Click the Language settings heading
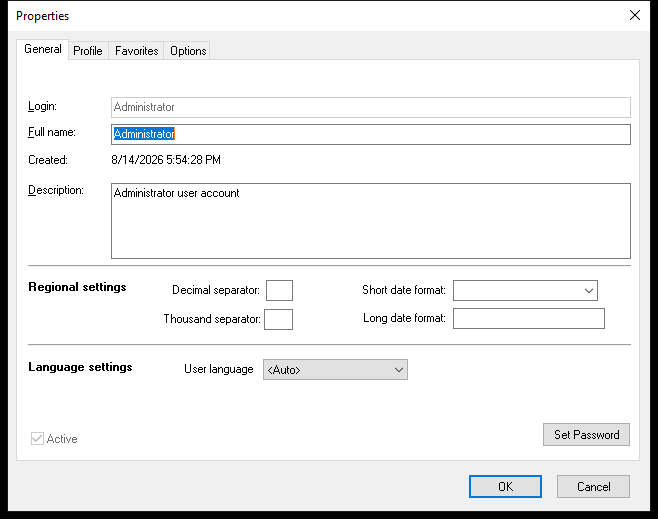Screen dimensions: 658x519 pyautogui.click(x=80, y=367)
